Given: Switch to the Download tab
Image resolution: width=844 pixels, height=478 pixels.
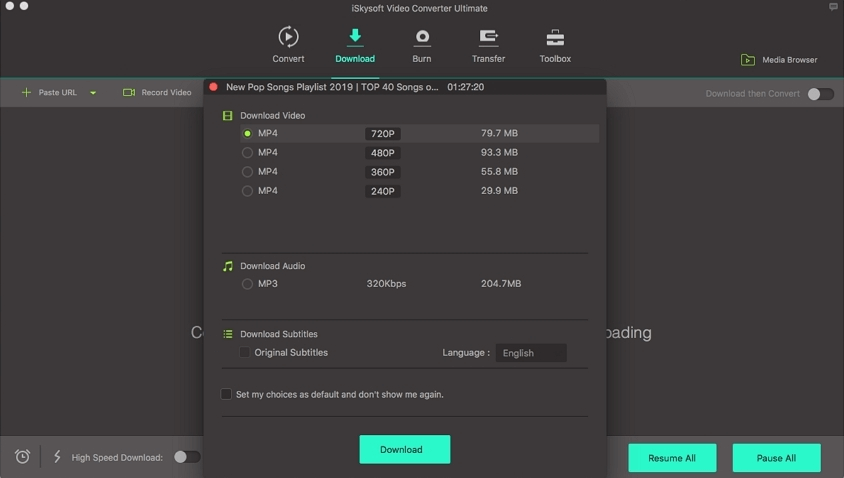Looking at the screenshot, I should coord(355,45).
